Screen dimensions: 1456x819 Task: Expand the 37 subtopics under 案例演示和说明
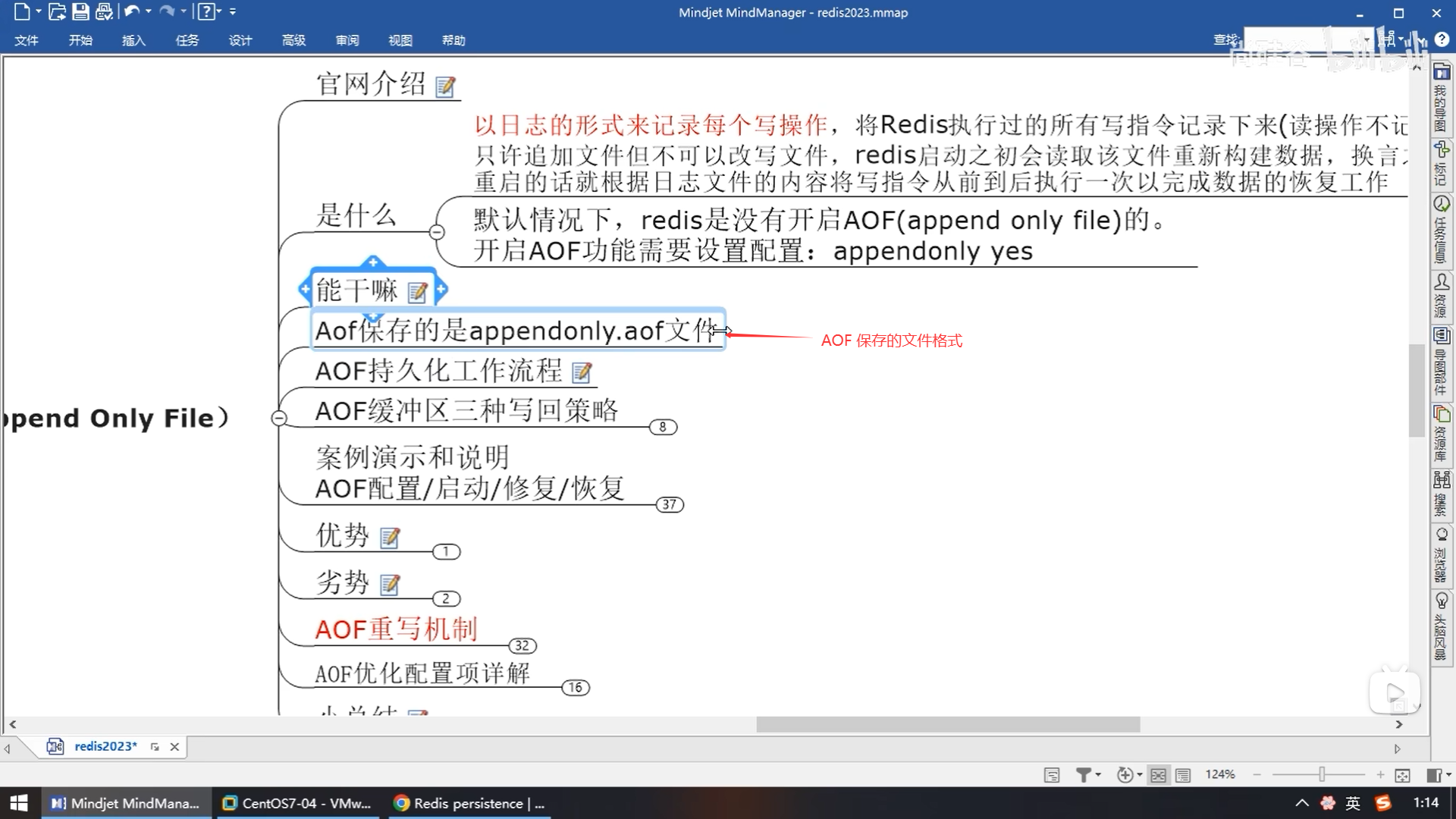pyautogui.click(x=669, y=505)
